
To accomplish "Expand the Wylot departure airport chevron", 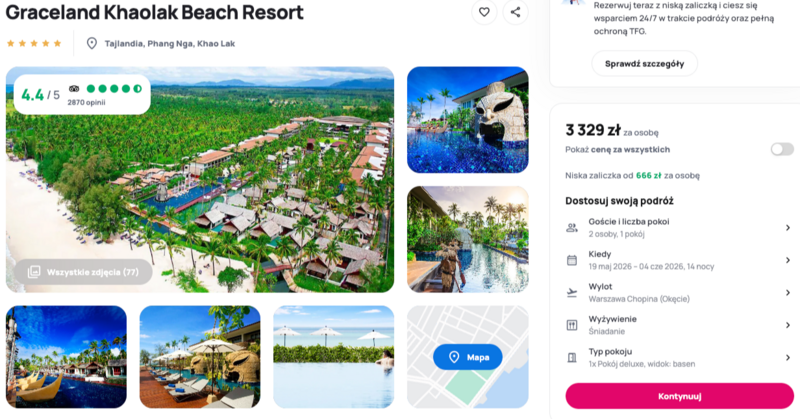I will (788, 293).
